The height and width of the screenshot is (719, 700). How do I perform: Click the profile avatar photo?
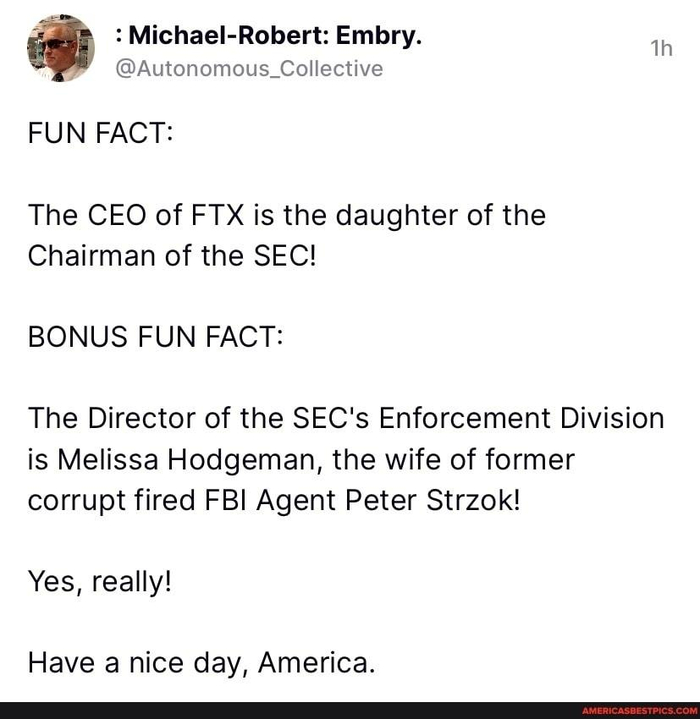(x=59, y=47)
